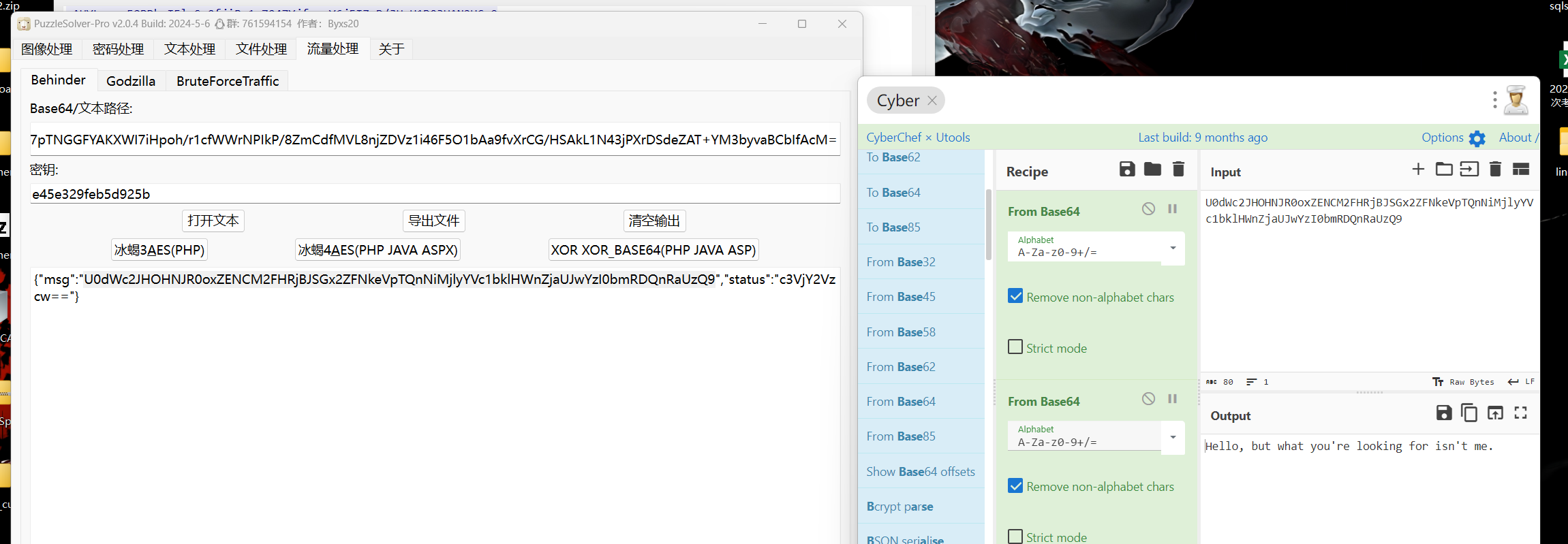This screenshot has width=1568, height=544.
Task: Select Bcrypt parse operation
Action: coord(921,507)
